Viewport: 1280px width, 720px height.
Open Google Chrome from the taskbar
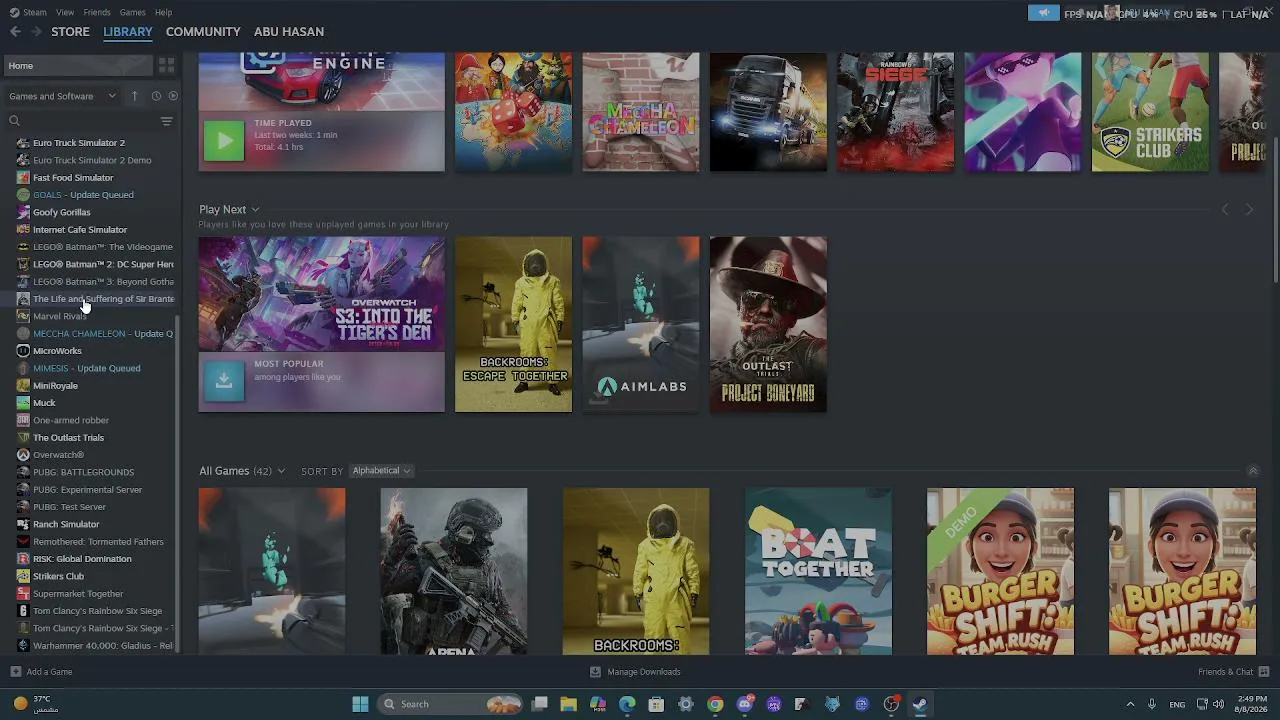point(715,704)
